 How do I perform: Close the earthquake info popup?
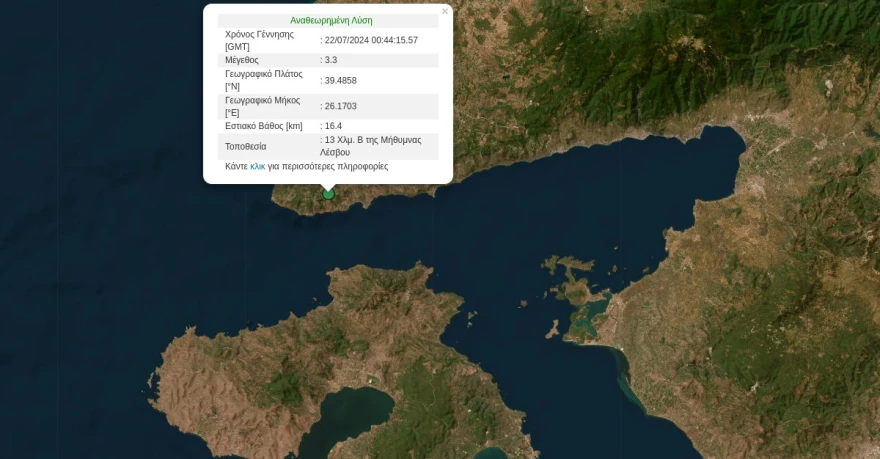point(445,12)
